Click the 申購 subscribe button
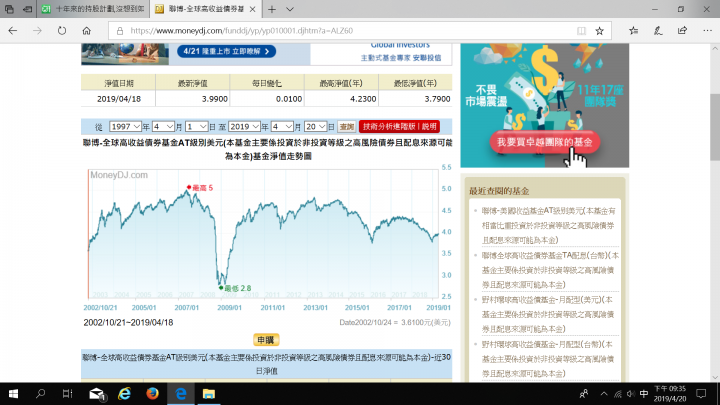Image resolution: width=720 pixels, height=405 pixels. (266, 340)
